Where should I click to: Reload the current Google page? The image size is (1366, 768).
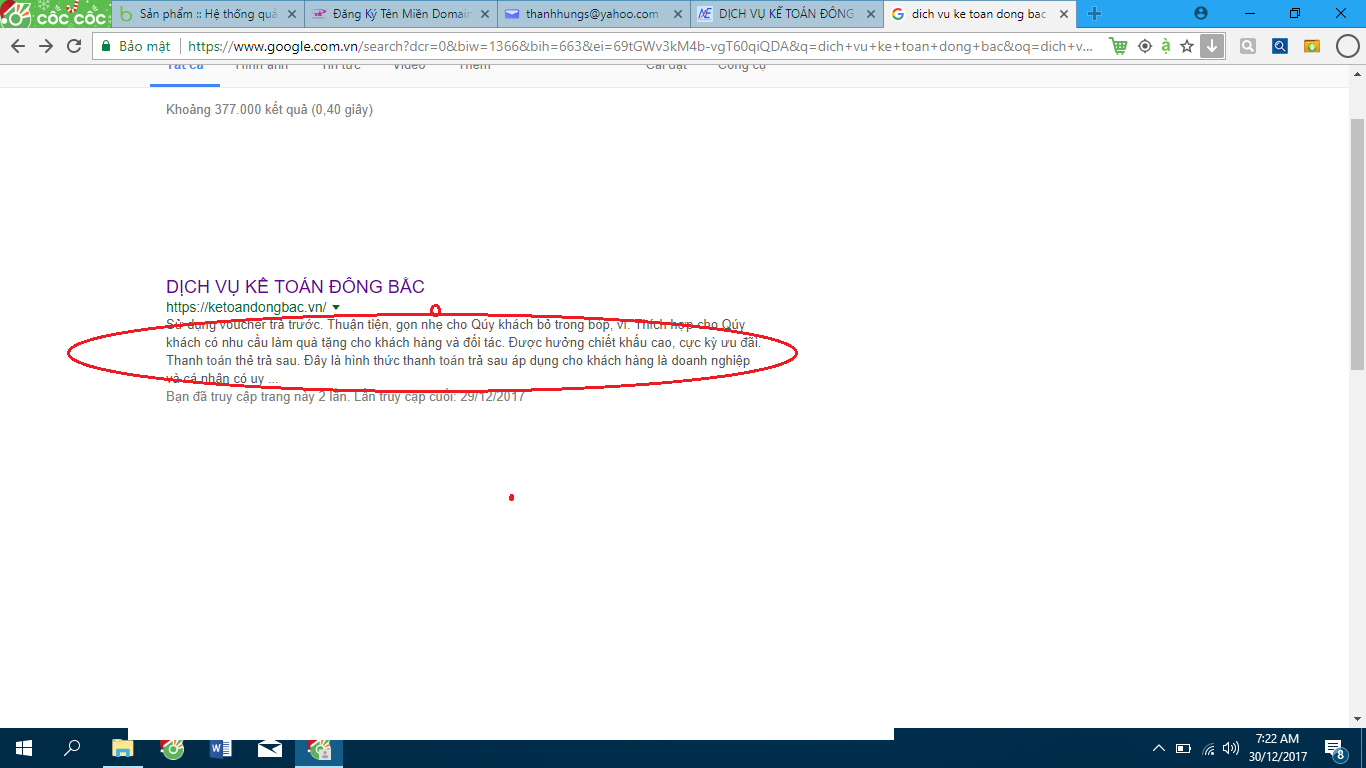(74, 46)
